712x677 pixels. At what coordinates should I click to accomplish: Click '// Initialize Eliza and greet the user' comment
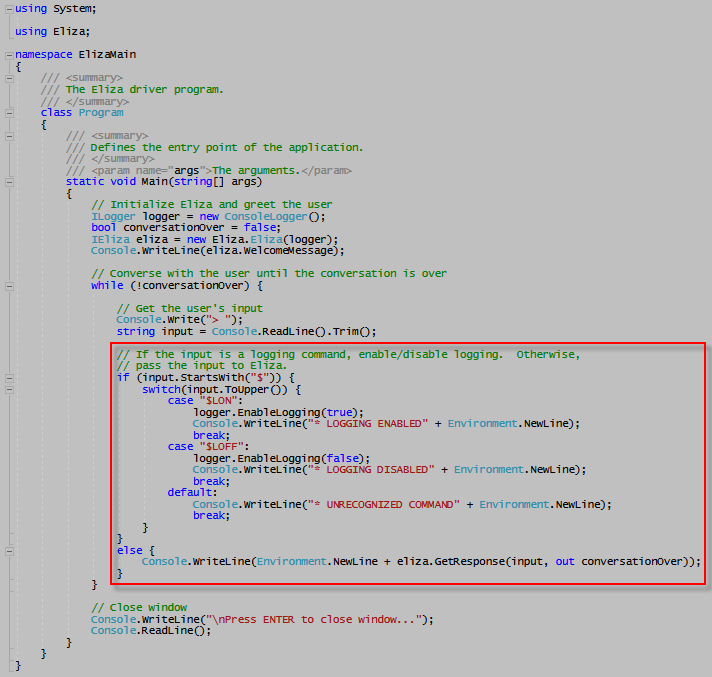coord(212,205)
